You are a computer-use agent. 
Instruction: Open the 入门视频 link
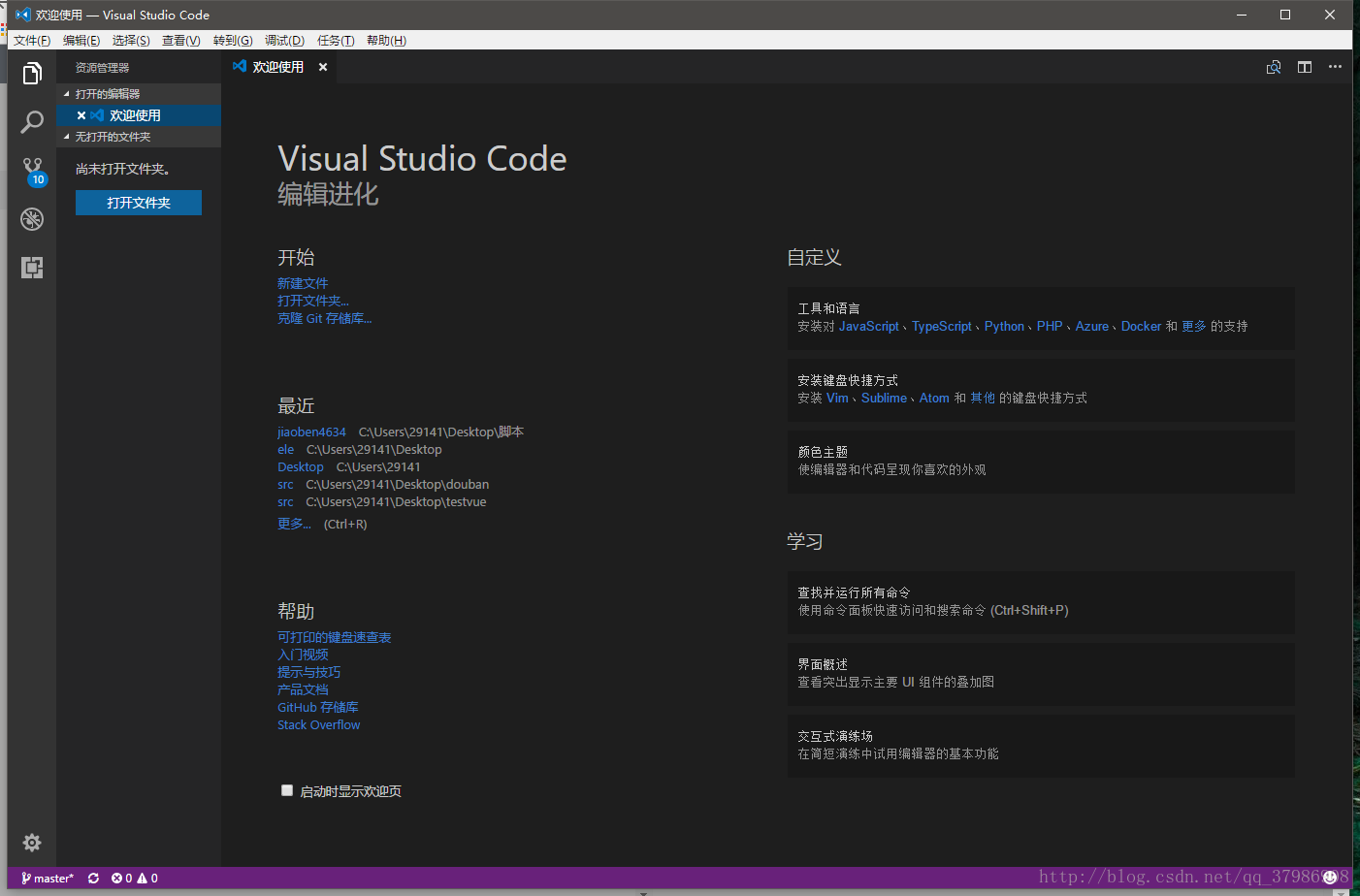tap(303, 655)
